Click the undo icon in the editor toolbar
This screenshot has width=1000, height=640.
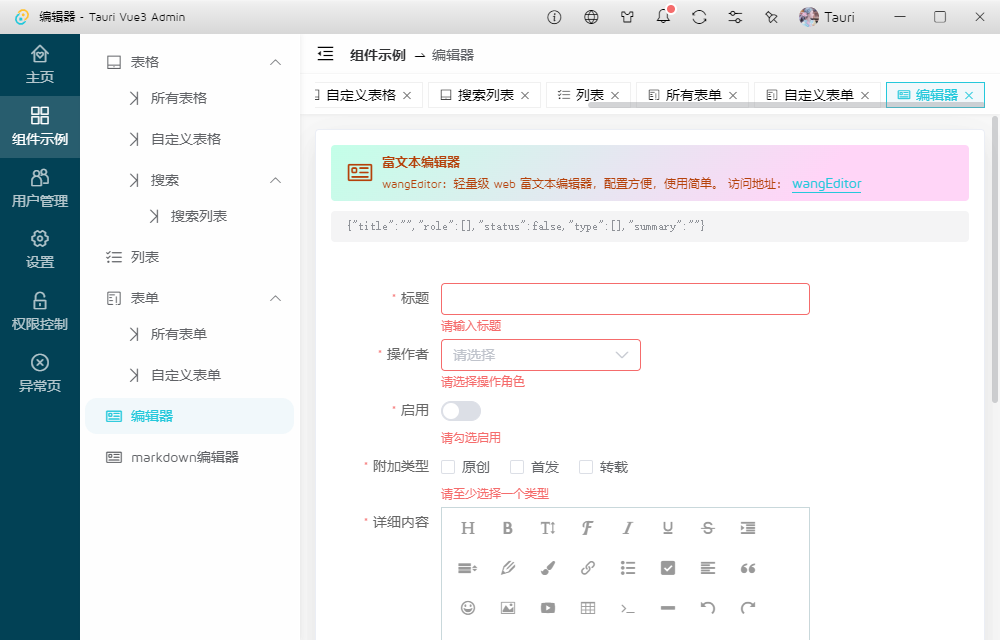(x=707, y=607)
